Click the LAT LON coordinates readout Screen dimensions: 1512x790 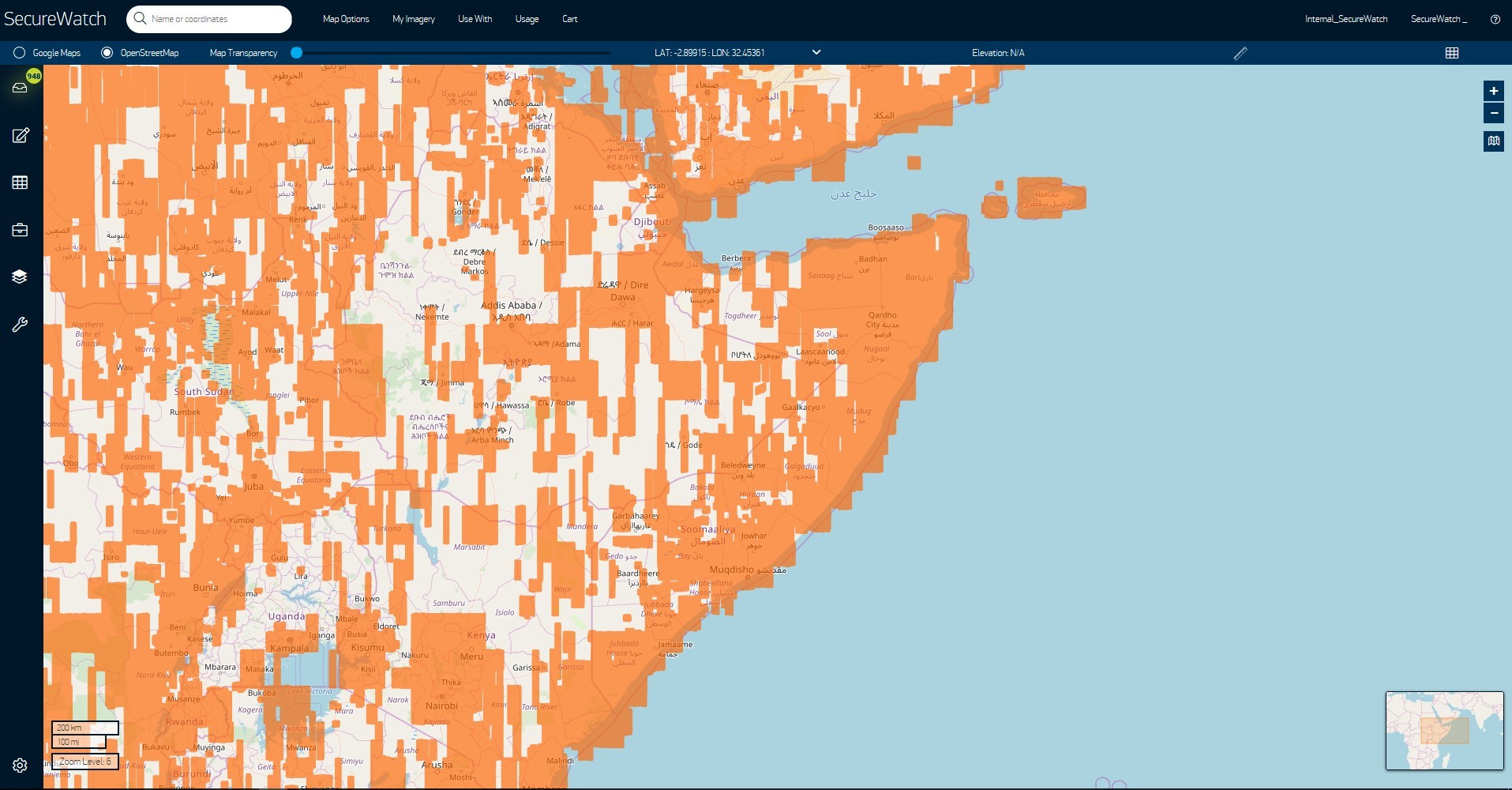709,53
